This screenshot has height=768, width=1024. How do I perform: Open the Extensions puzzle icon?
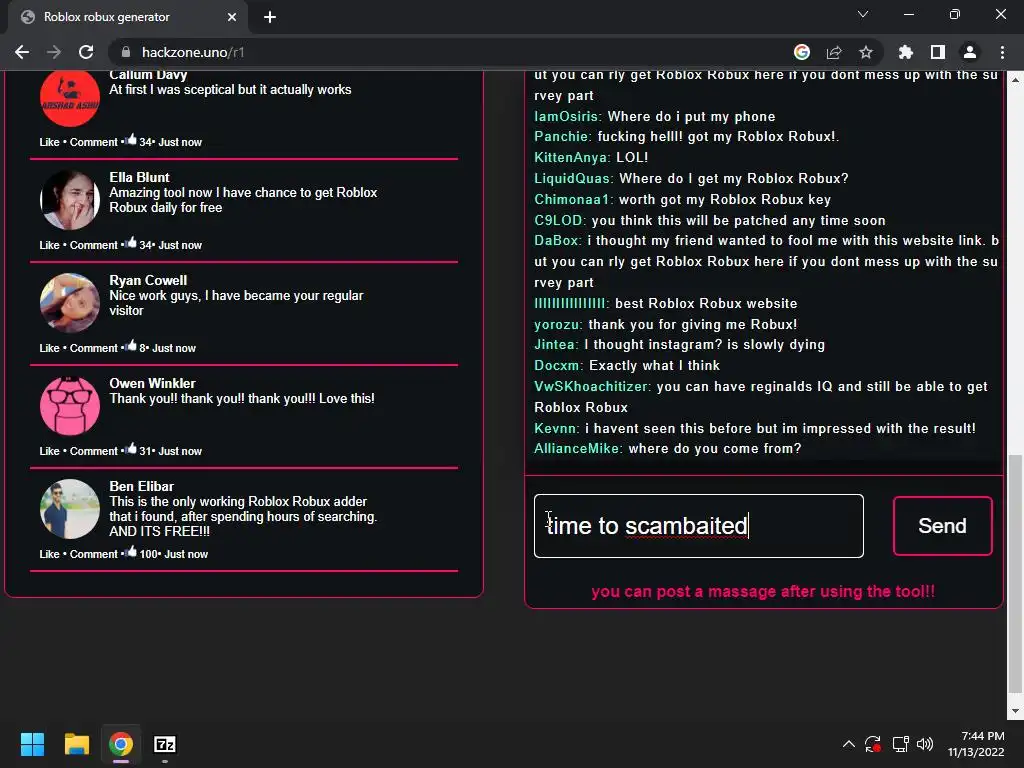906,52
